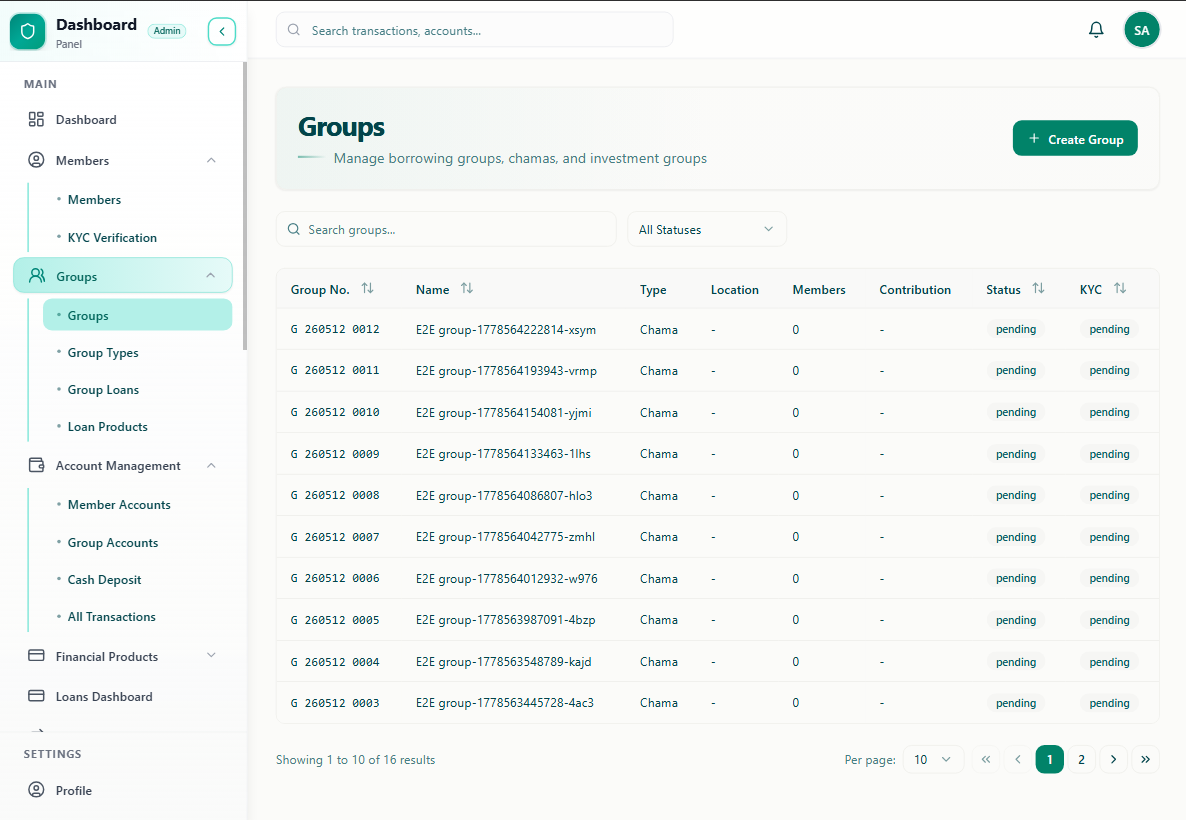Open notifications bell

[x=1096, y=30]
